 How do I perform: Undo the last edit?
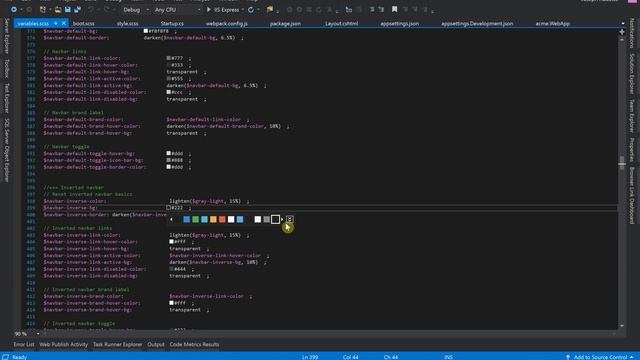tap(91, 9)
